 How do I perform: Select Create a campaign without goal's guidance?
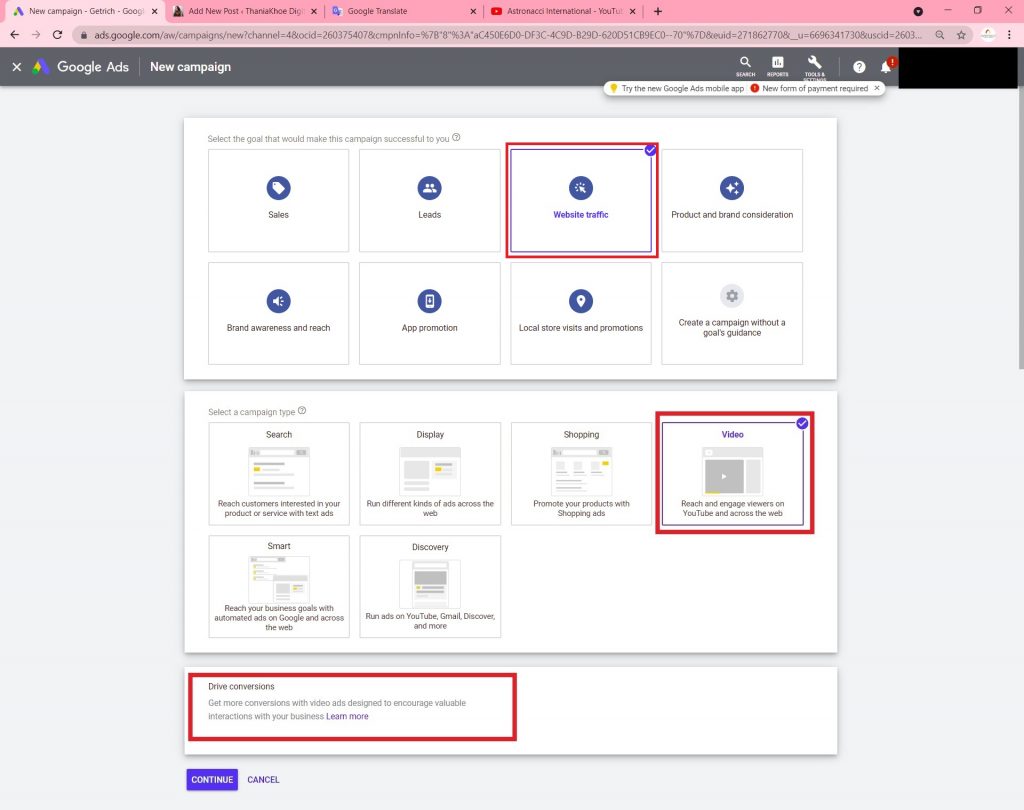[x=732, y=313]
